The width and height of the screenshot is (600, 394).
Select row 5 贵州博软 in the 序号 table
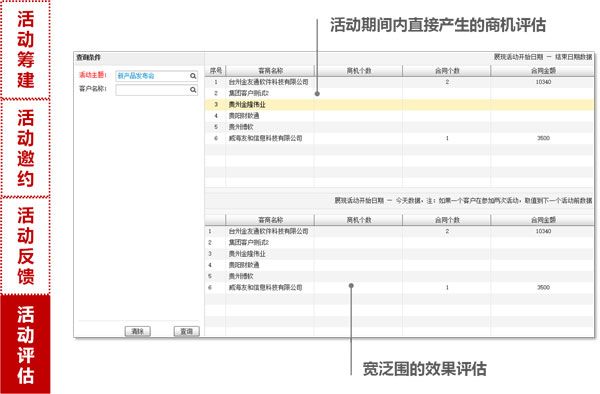click(x=399, y=127)
